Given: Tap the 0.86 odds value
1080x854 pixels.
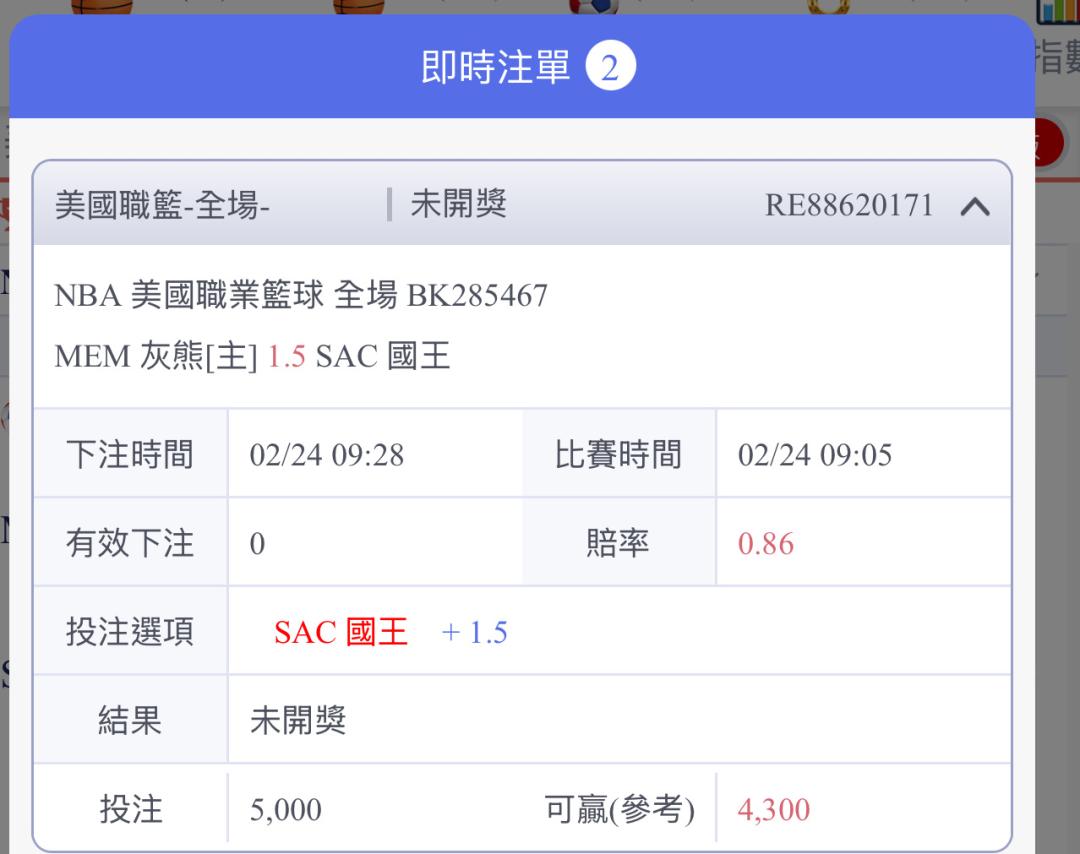Looking at the screenshot, I should (x=766, y=544).
